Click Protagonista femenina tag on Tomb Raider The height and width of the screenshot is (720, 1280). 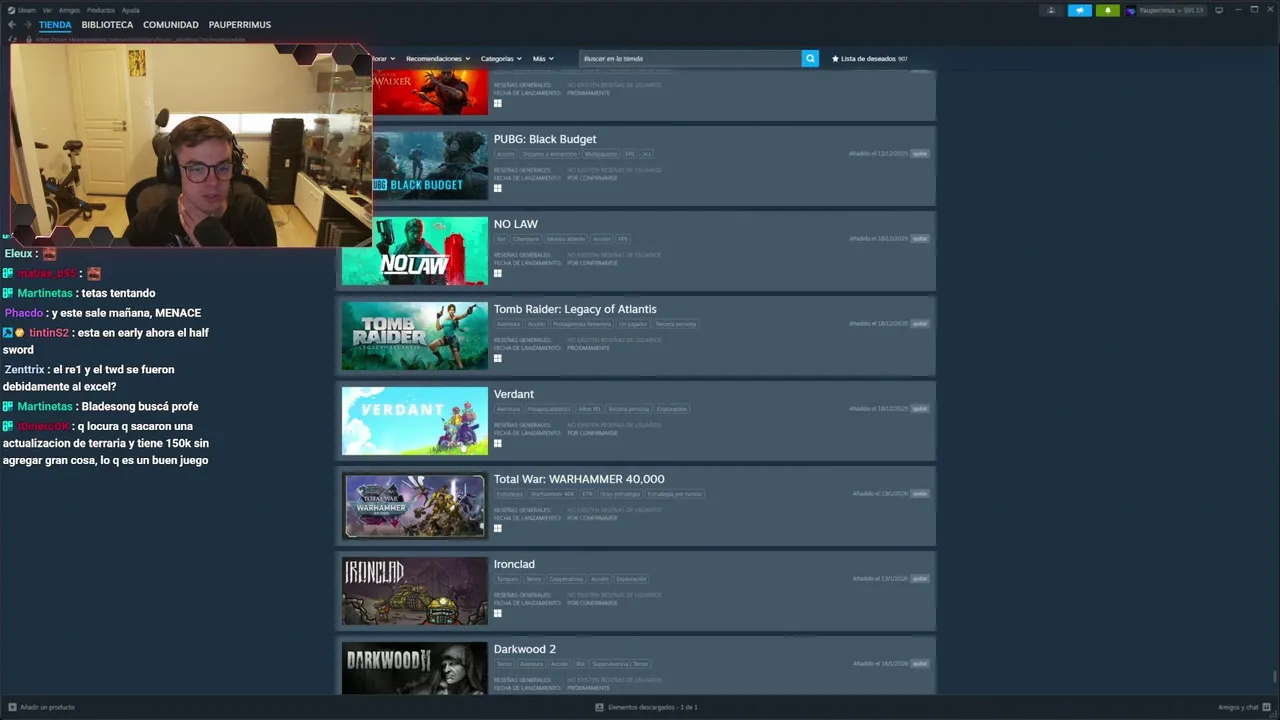(x=581, y=324)
